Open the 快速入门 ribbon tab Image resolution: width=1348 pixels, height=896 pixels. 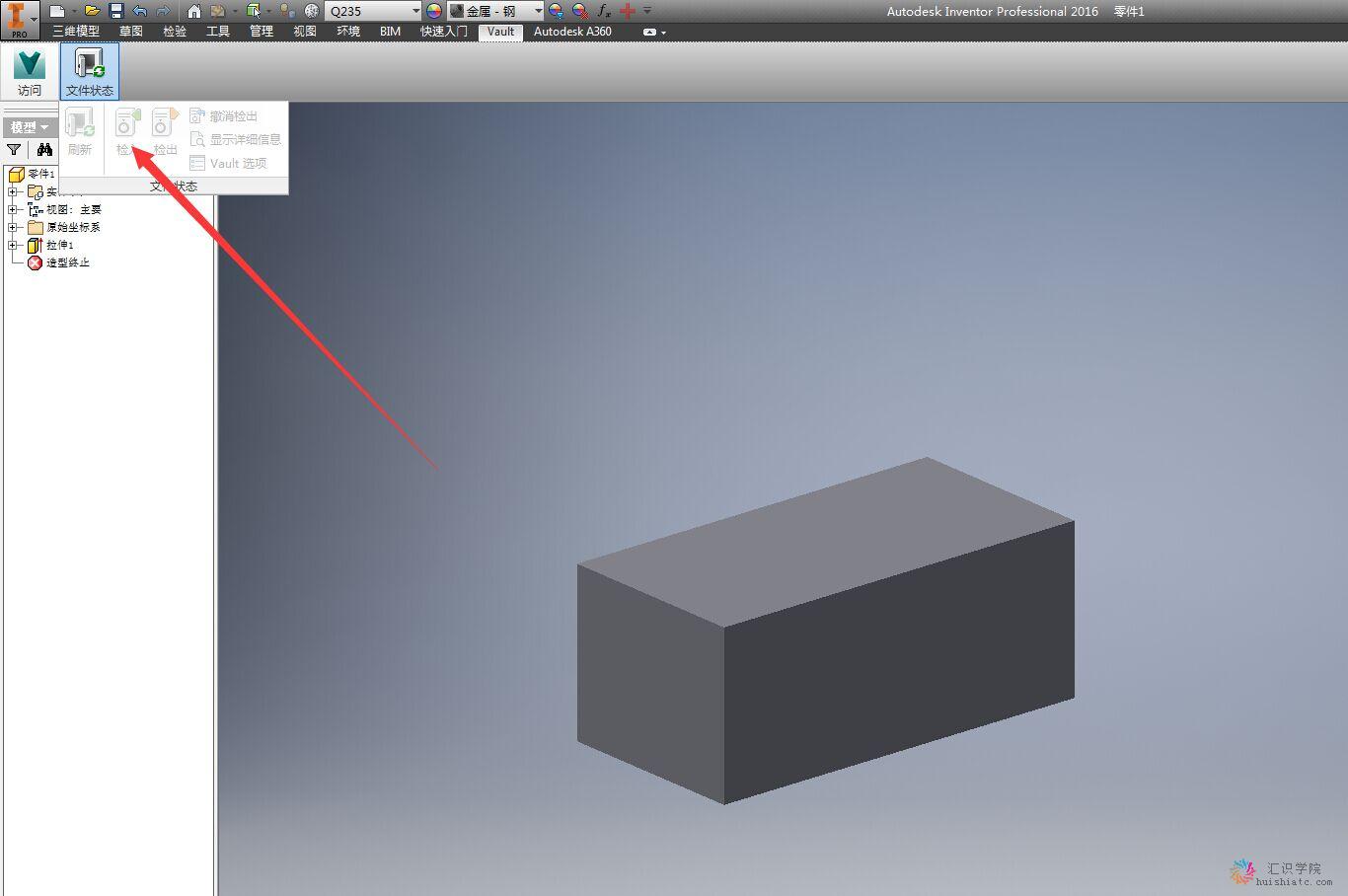pyautogui.click(x=444, y=32)
